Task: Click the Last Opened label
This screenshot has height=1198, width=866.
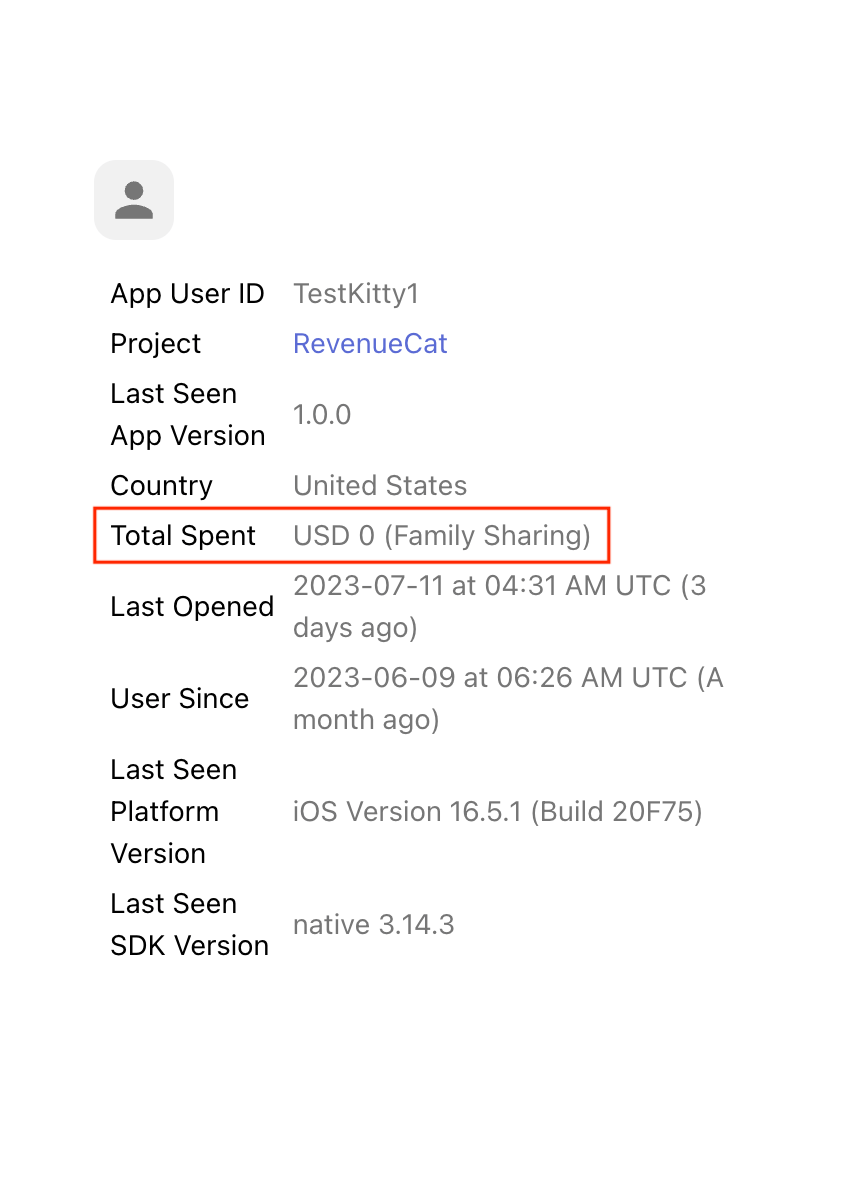Action: (x=192, y=607)
